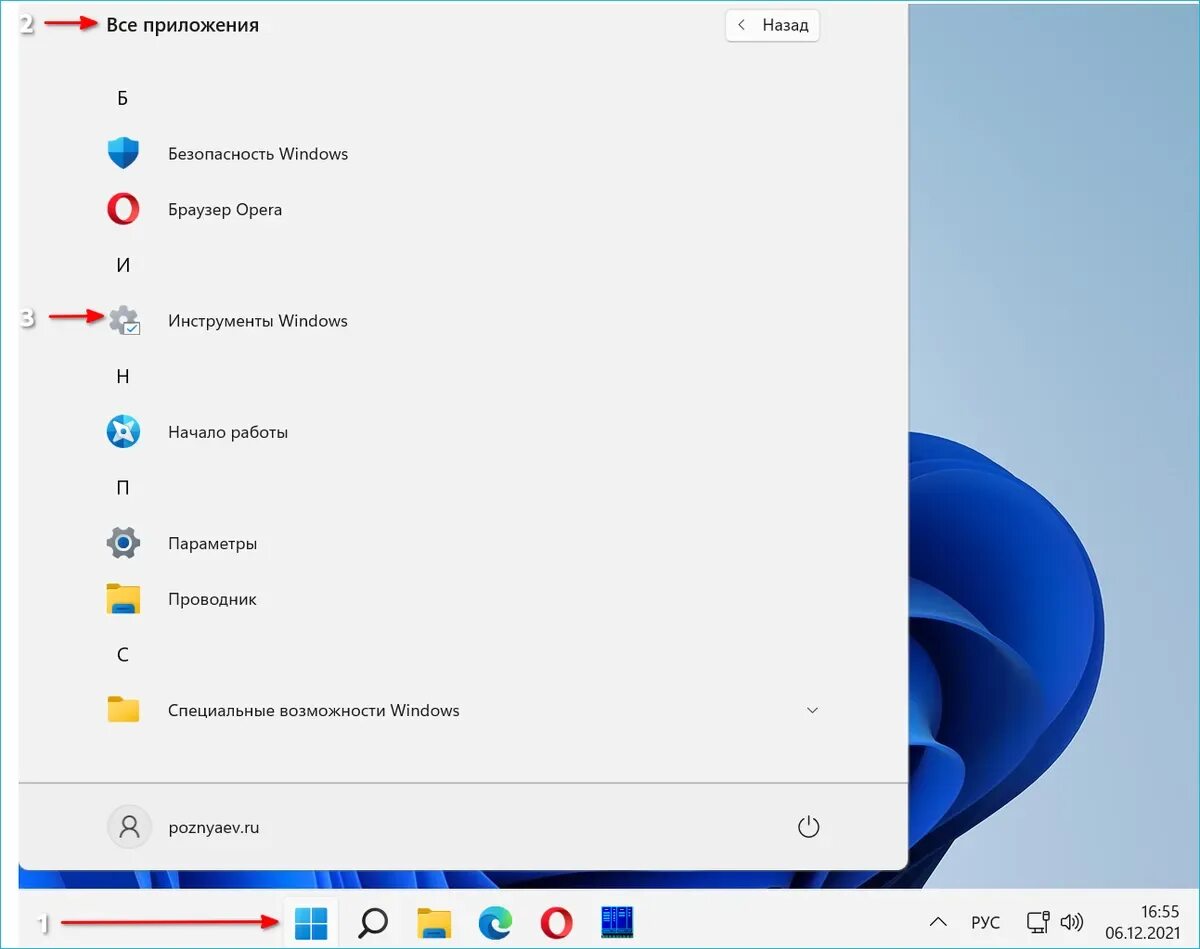Click letter header Н

pos(123,376)
